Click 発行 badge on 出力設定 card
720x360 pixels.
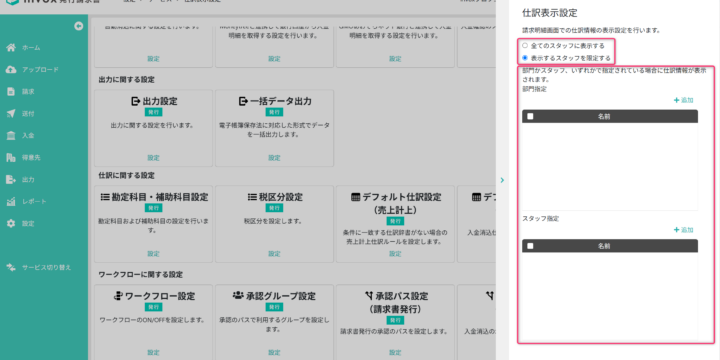153,112
